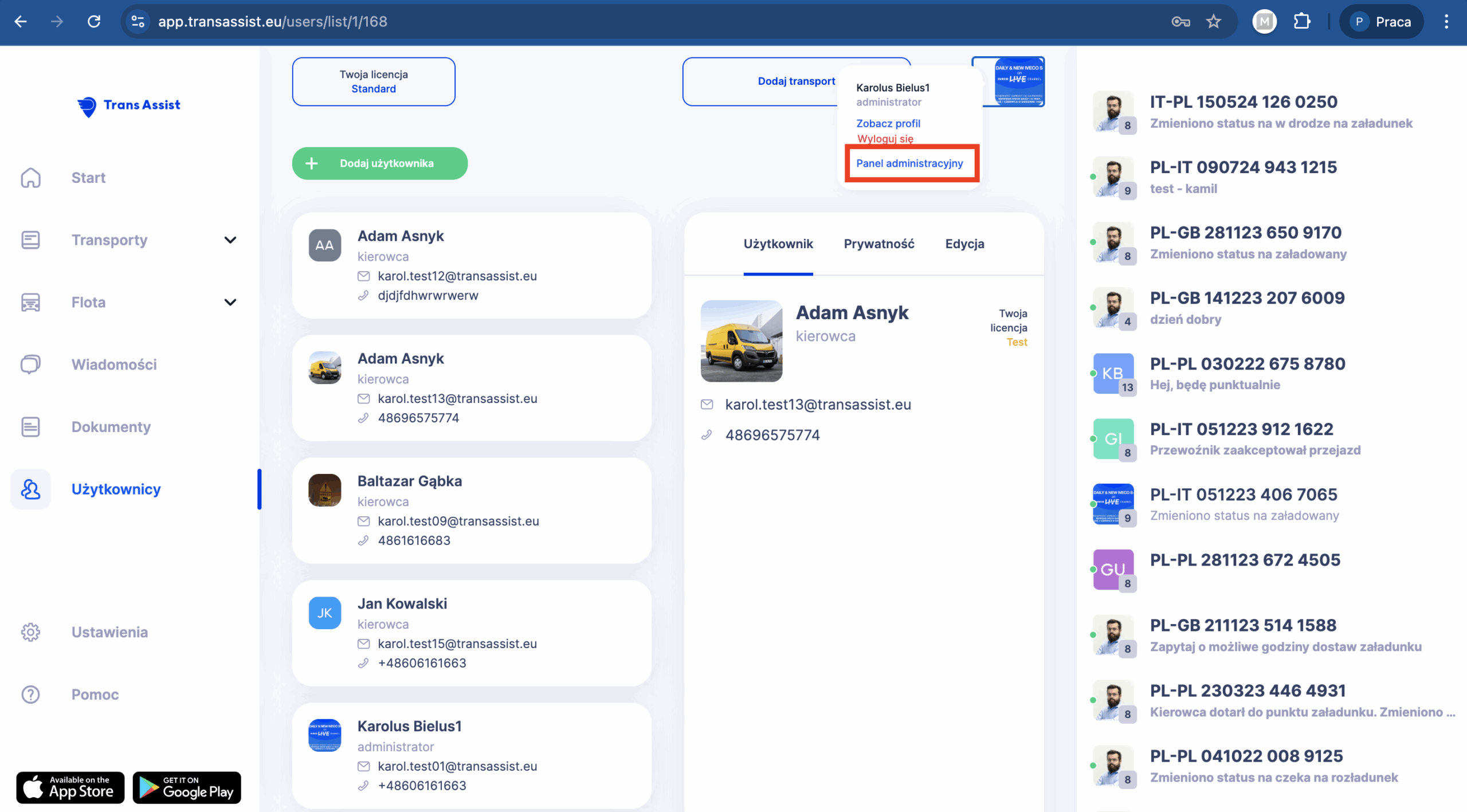This screenshot has height=812, width=1467.
Task: Click Wyloguj się link
Action: click(885, 139)
